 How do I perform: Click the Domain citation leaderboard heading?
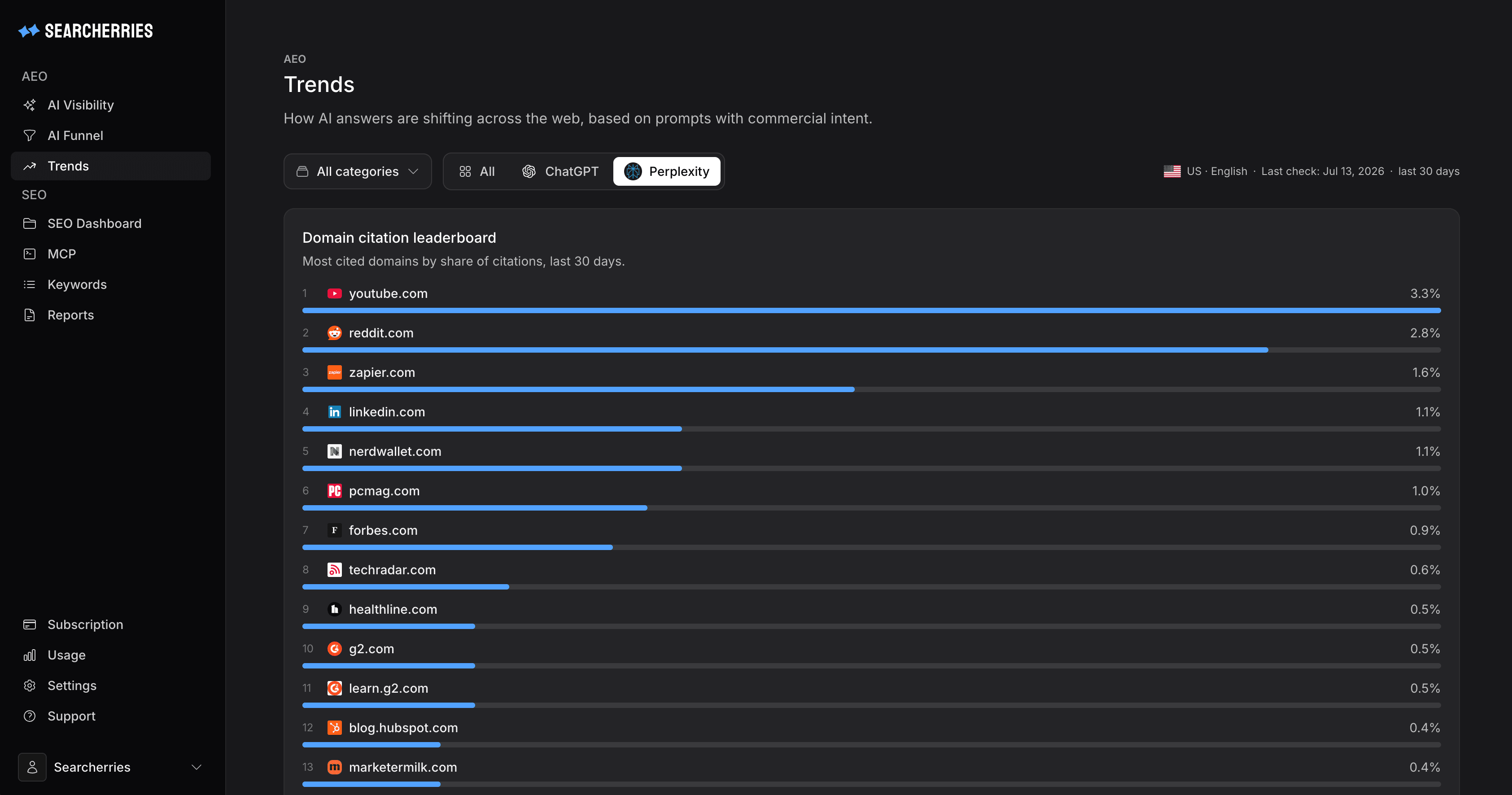click(x=399, y=238)
